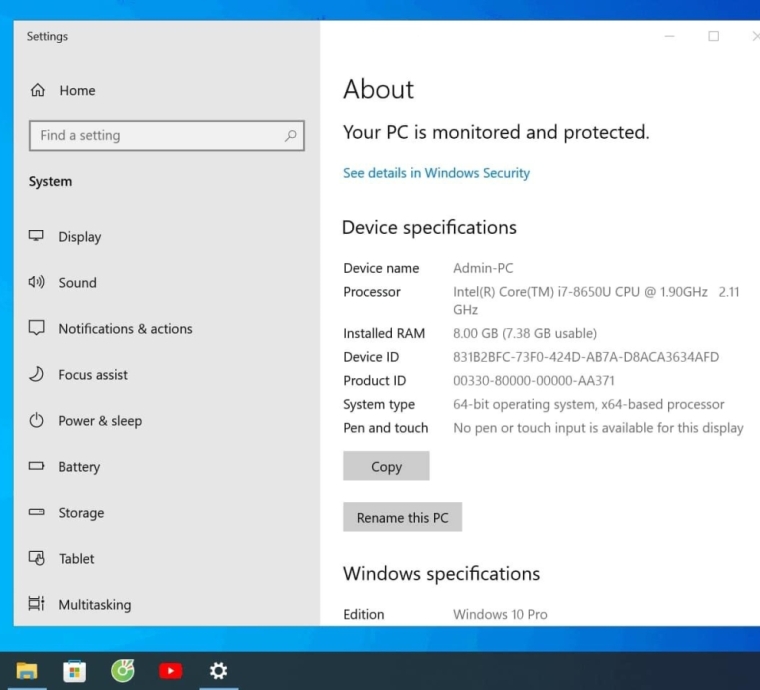
Task: Click the Multitasking icon in sidebar
Action: (36, 604)
